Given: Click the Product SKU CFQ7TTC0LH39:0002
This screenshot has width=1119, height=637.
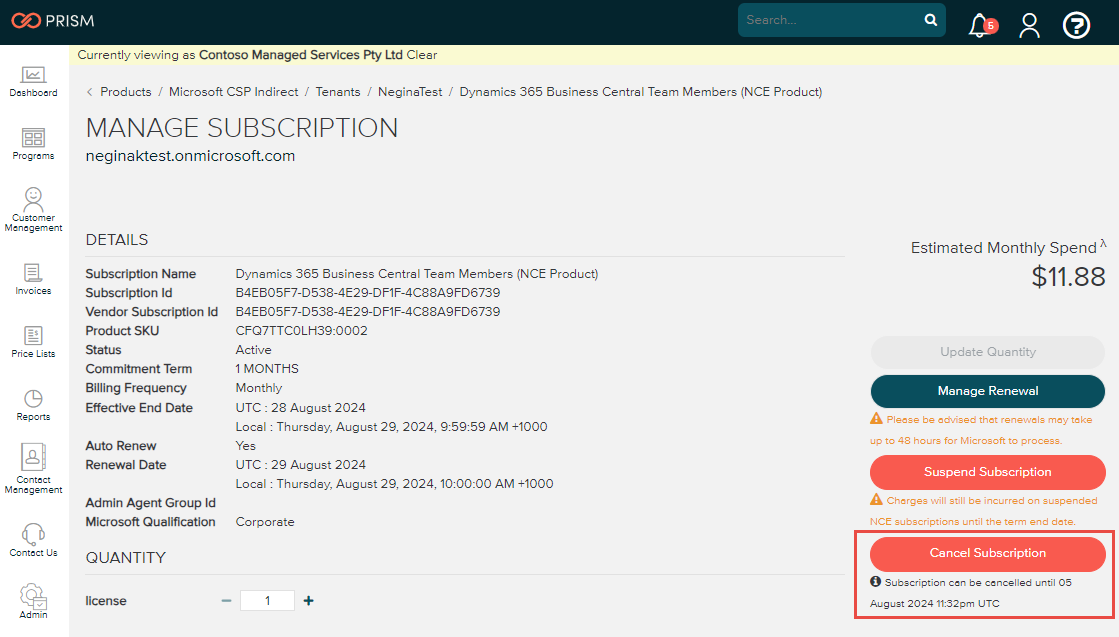Looking at the screenshot, I should pos(301,331).
